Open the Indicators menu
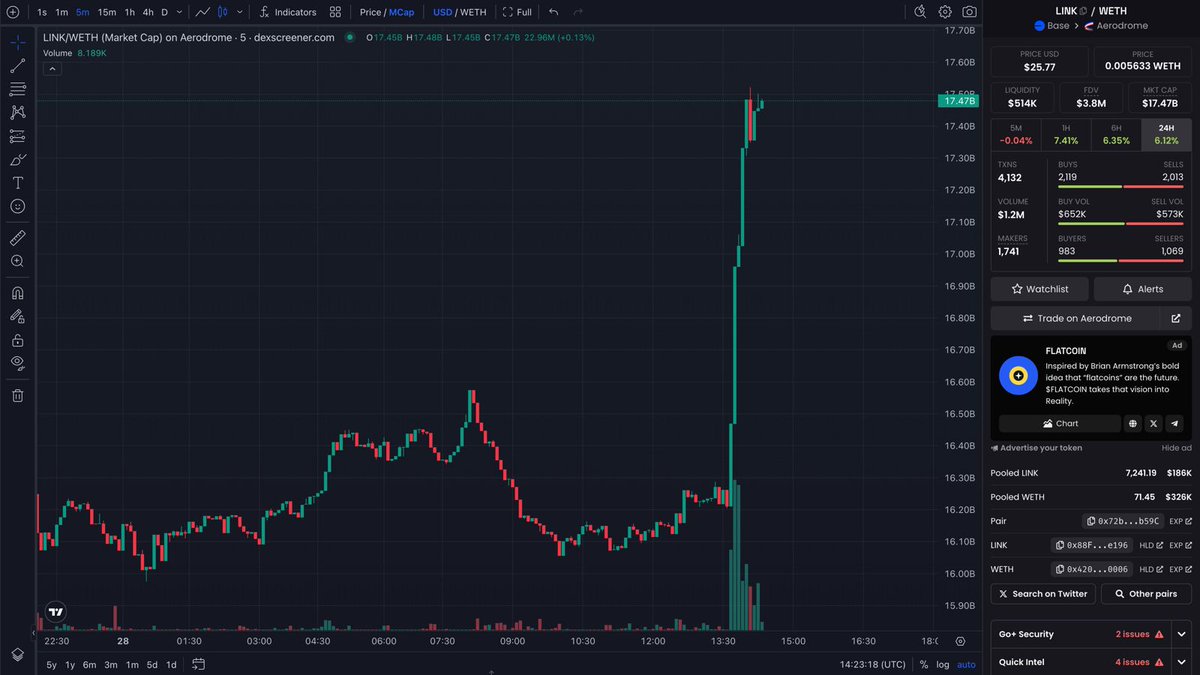 [x=287, y=12]
